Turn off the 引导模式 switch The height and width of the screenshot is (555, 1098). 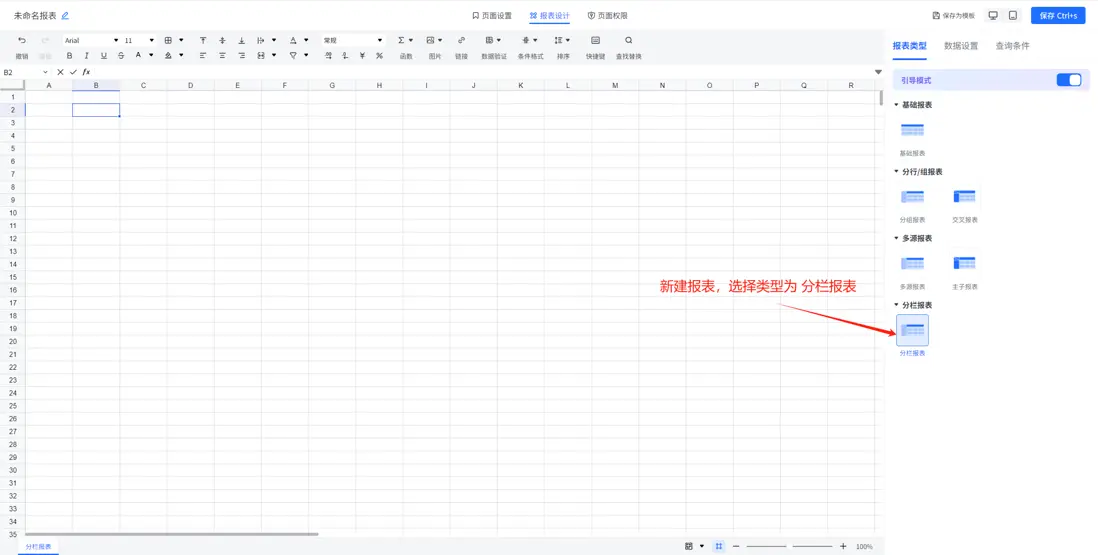(1069, 80)
